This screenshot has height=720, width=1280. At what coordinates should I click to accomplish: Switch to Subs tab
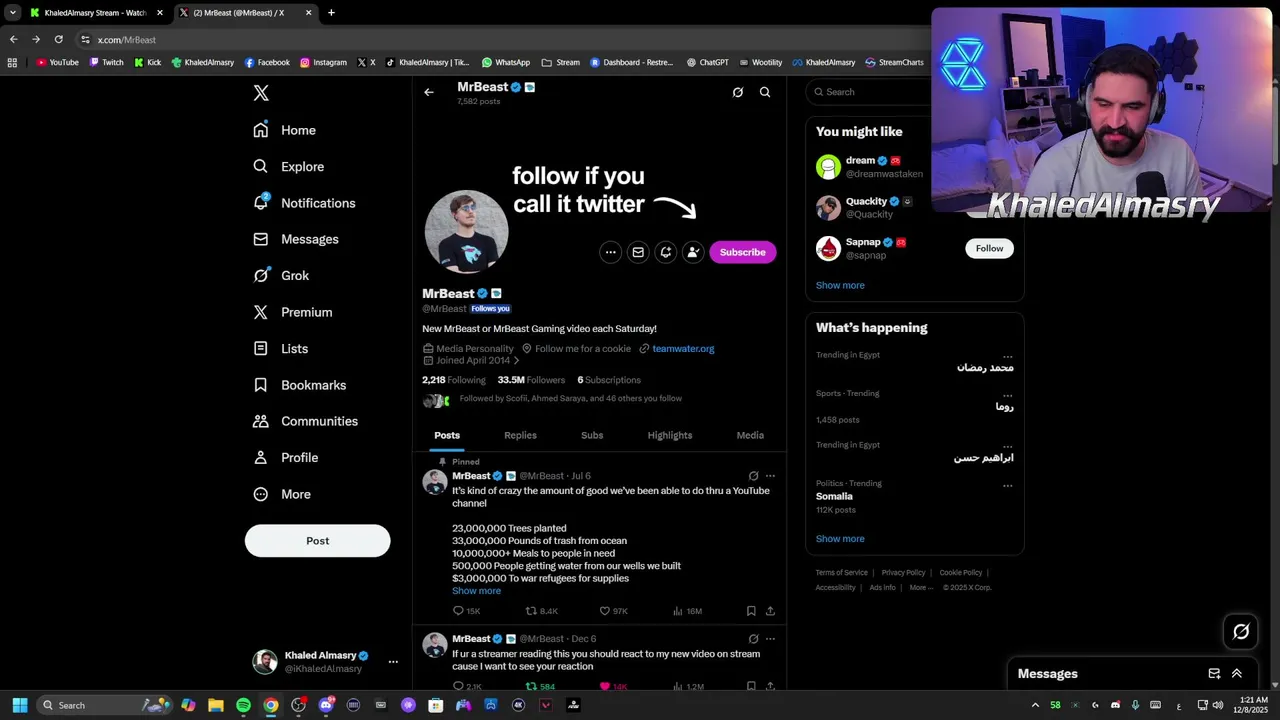592,435
